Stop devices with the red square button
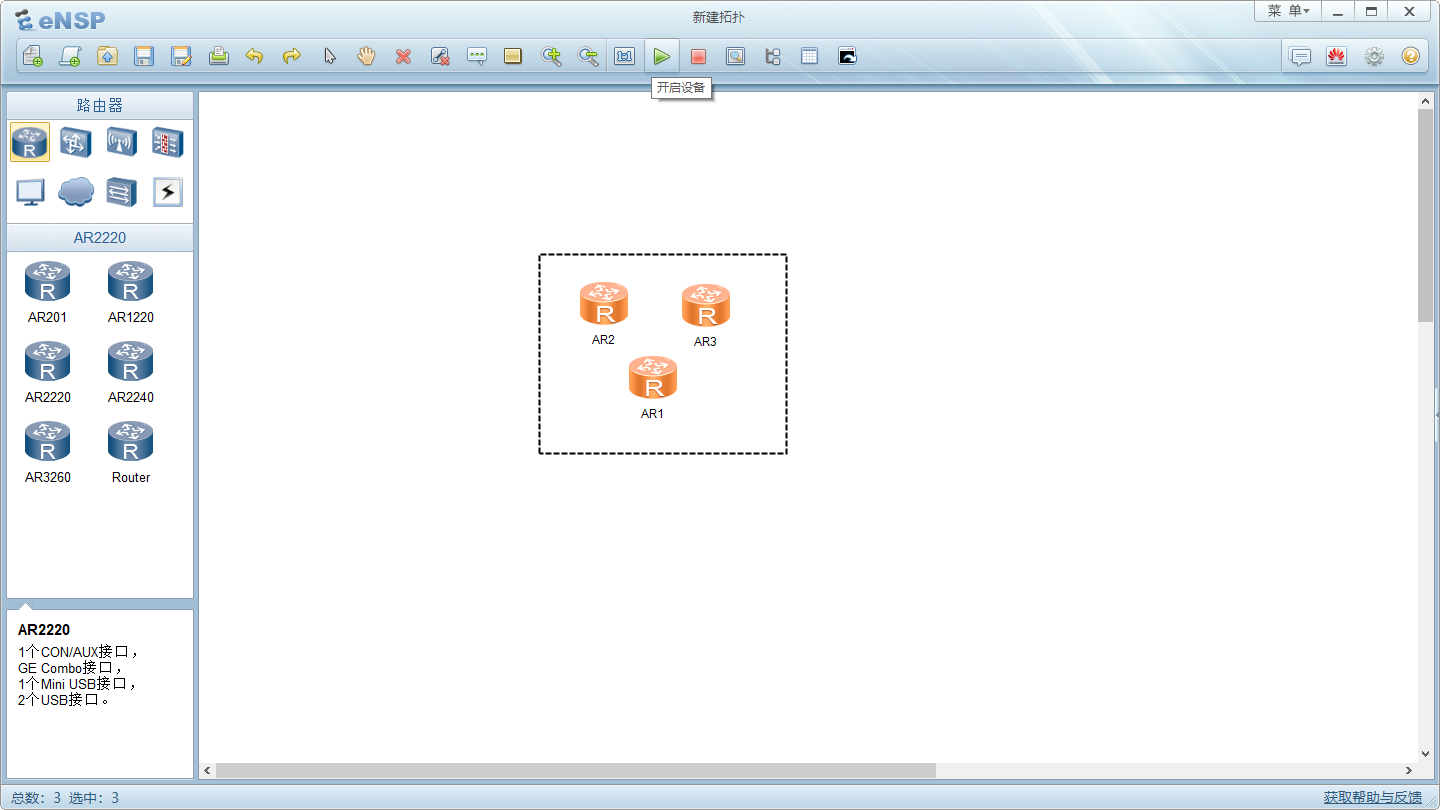 tap(698, 56)
